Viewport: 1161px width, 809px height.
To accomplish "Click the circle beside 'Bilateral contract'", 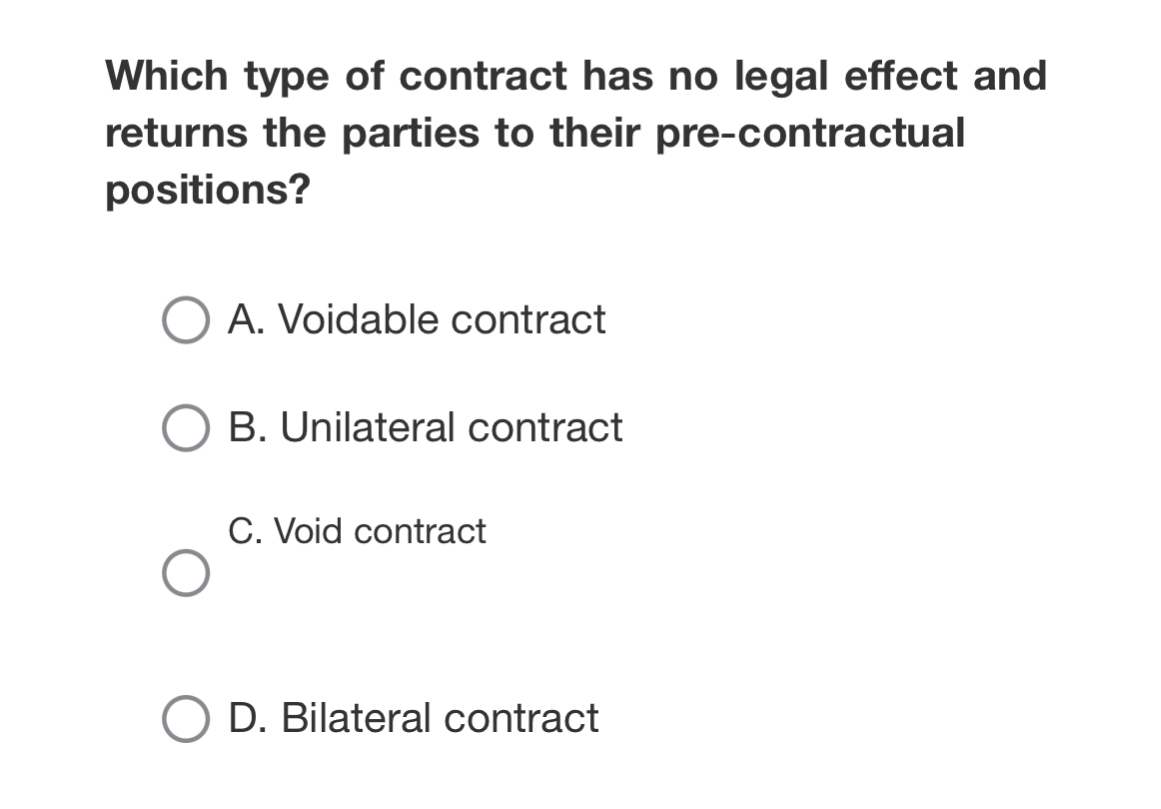I will click(x=188, y=716).
